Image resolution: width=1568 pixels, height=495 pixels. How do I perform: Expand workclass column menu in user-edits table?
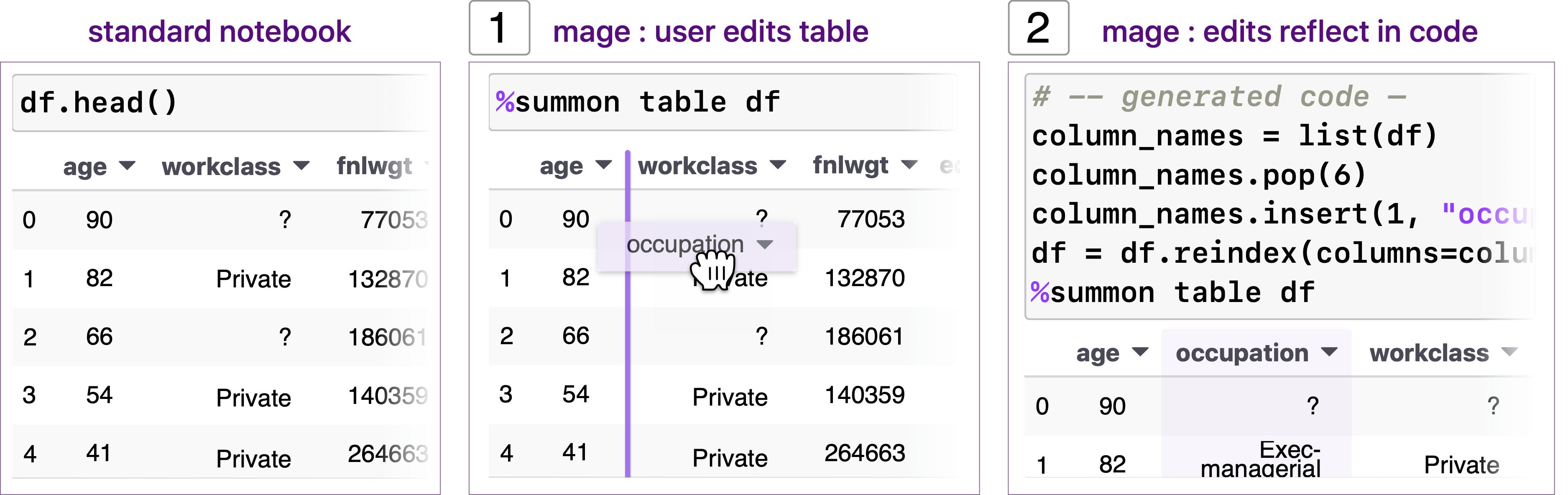pos(778,165)
